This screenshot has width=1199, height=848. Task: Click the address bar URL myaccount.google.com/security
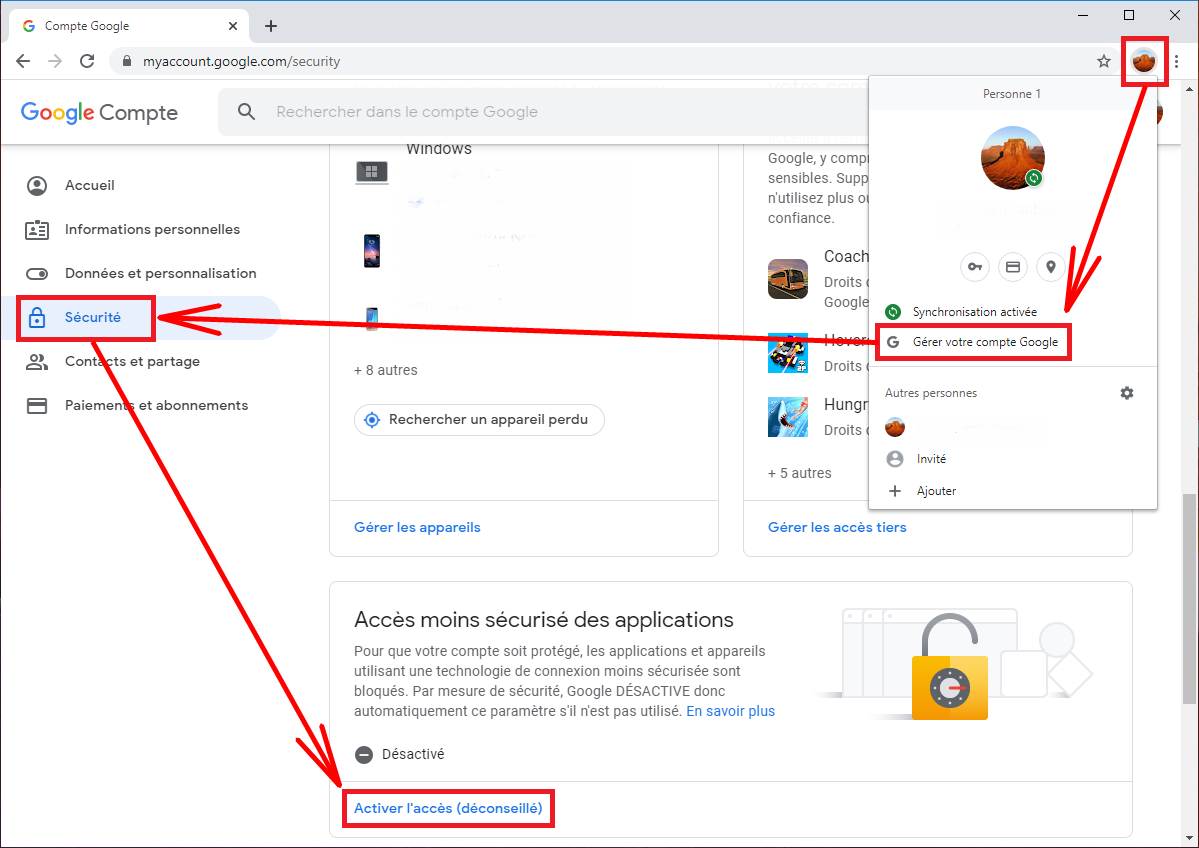242,61
